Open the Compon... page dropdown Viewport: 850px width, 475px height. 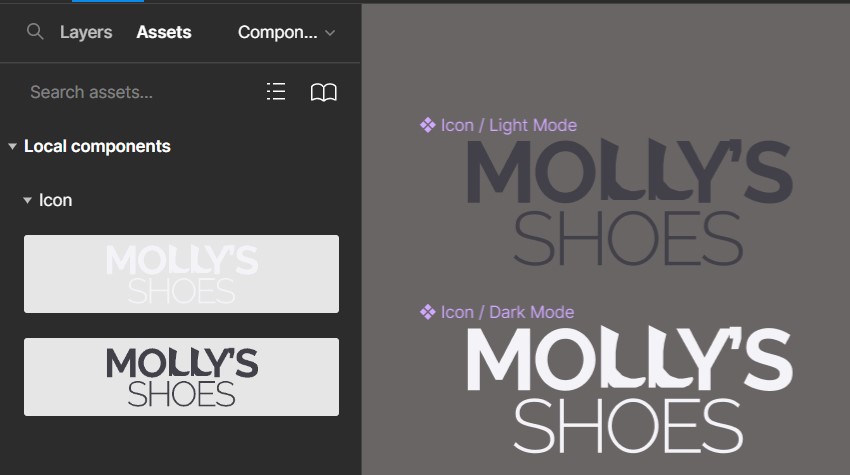(x=286, y=33)
